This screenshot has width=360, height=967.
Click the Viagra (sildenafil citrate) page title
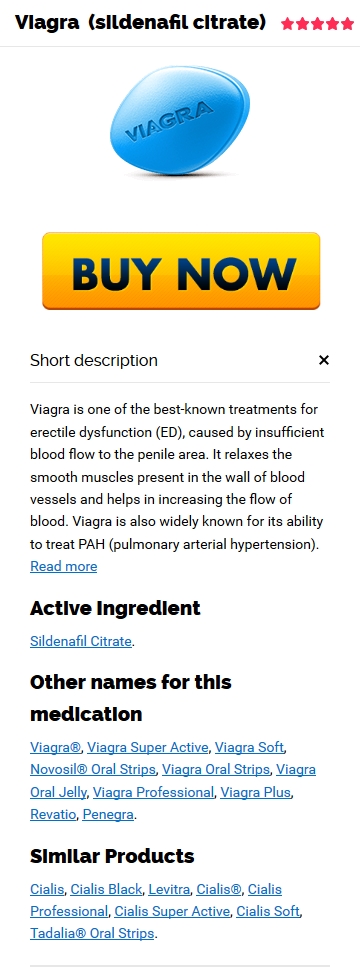tap(141, 23)
